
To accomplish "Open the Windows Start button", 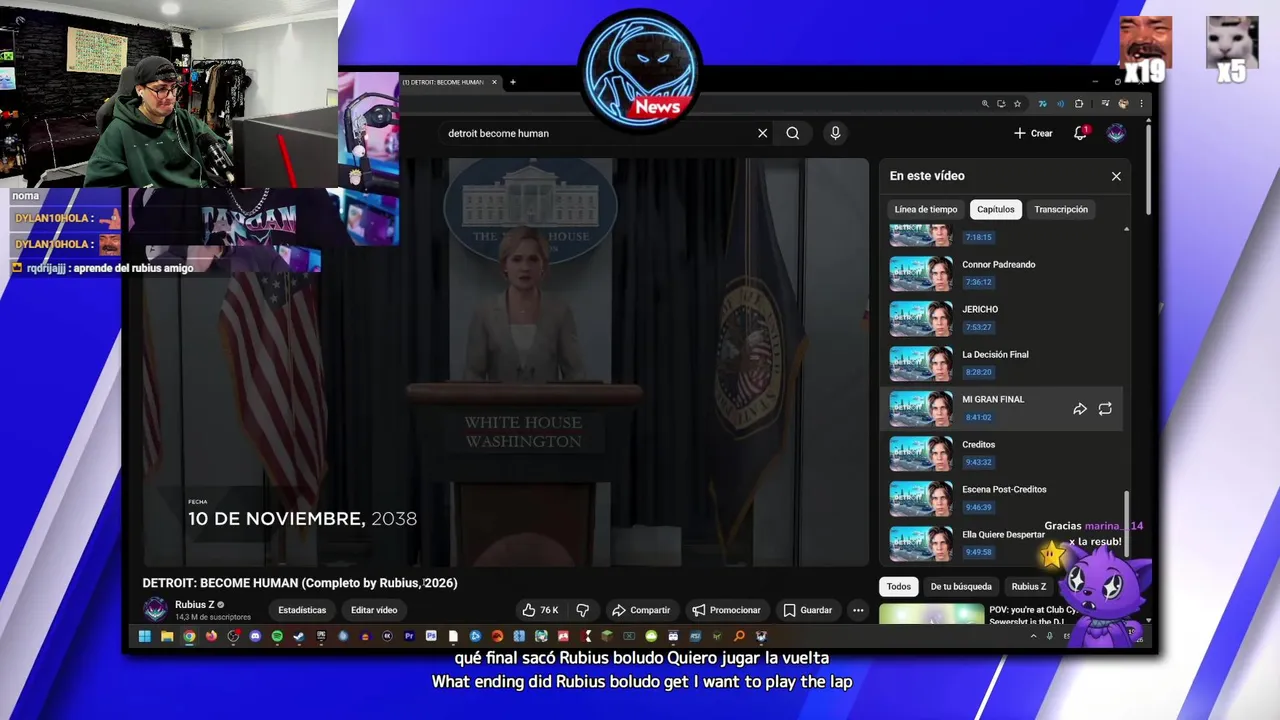I will 144,636.
